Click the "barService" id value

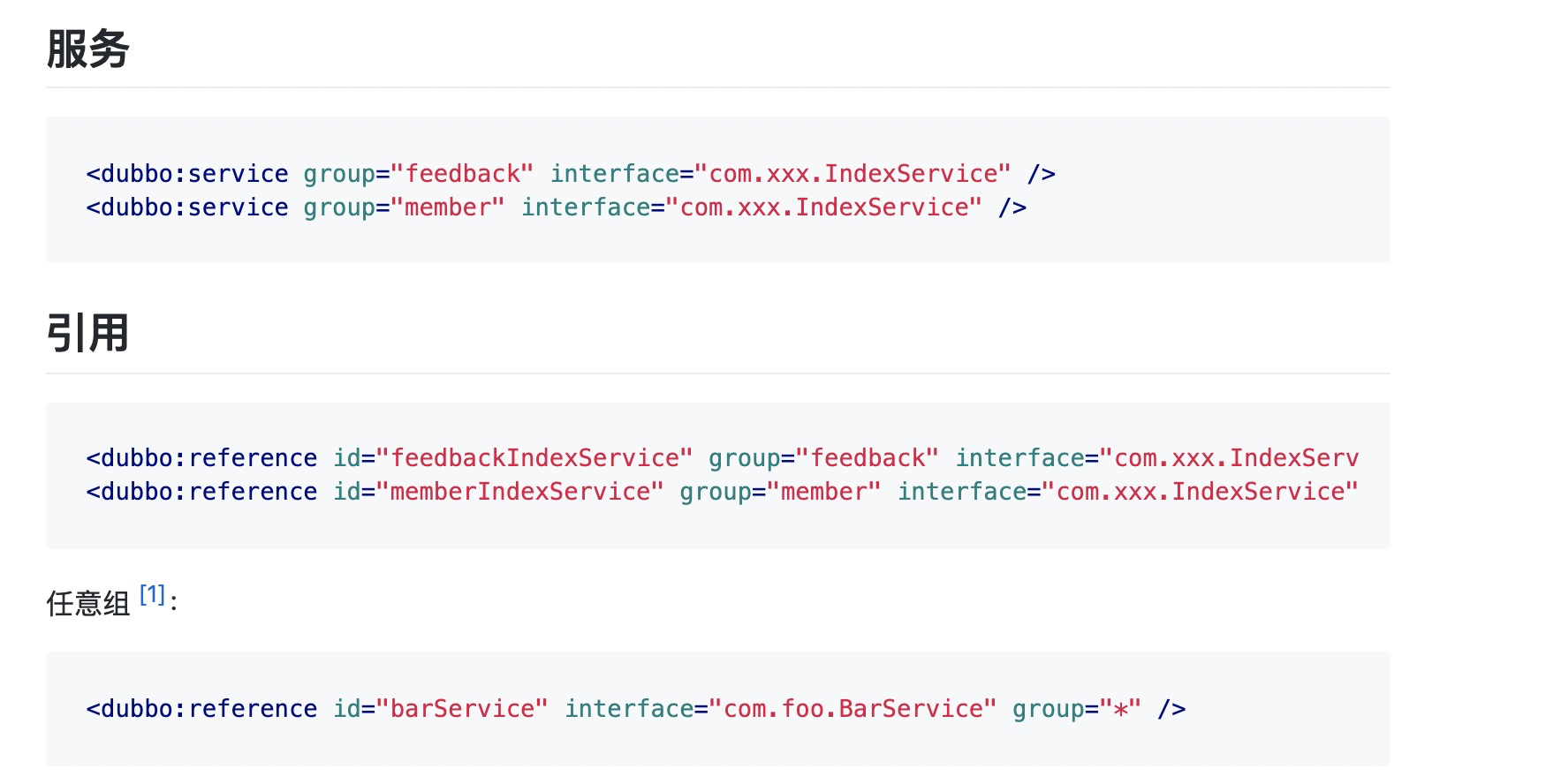(462, 709)
